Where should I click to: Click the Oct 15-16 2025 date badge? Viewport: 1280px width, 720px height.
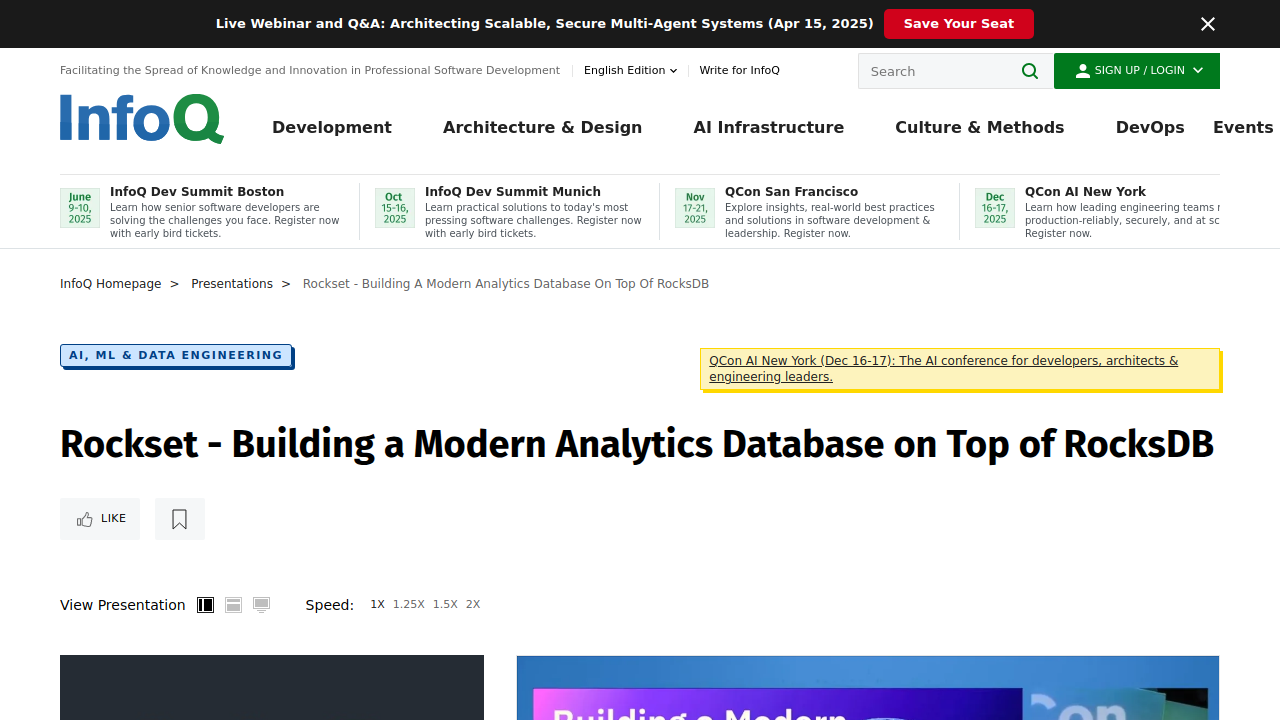tap(395, 208)
